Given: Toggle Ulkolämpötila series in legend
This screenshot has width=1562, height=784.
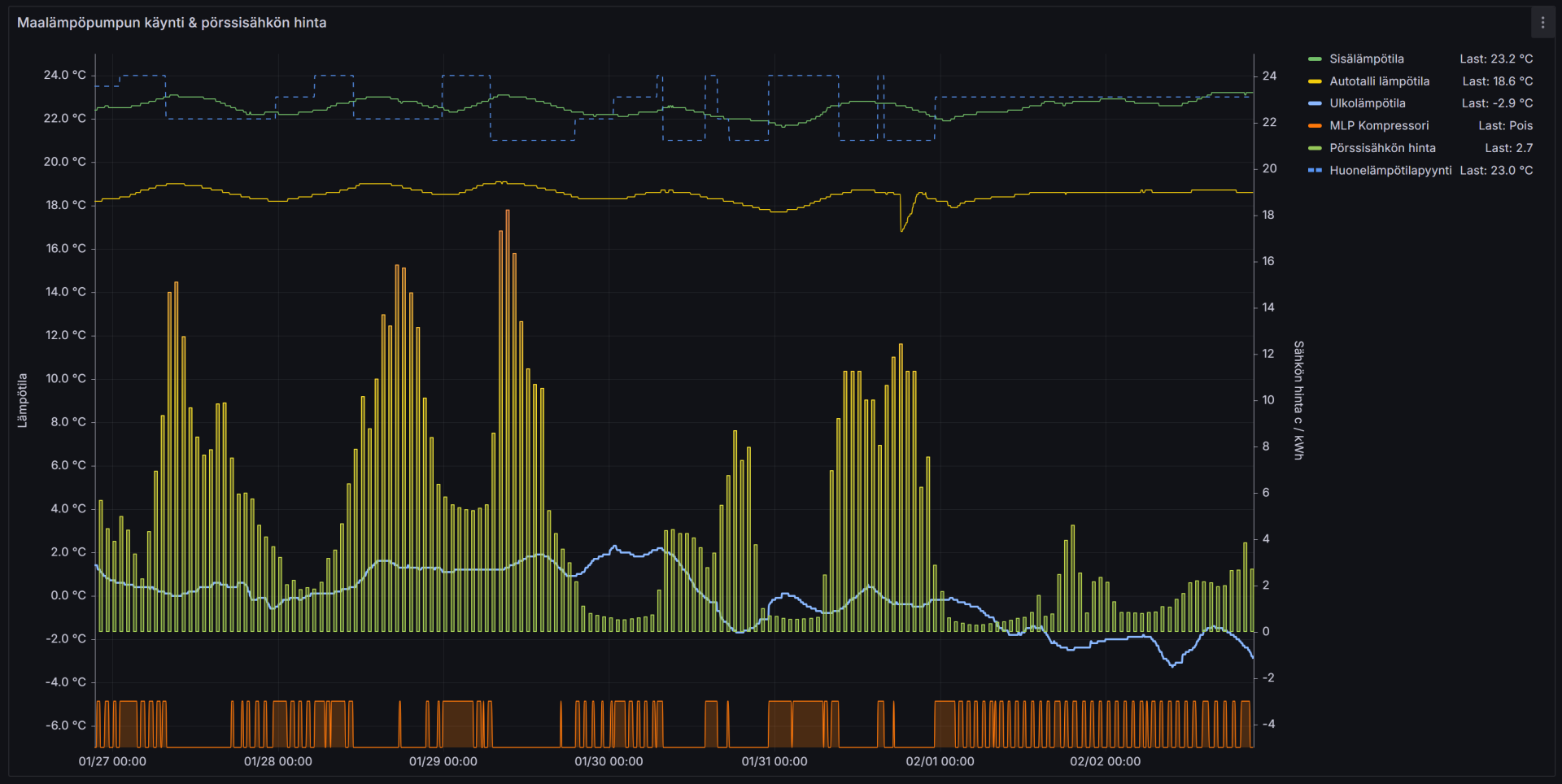Looking at the screenshot, I should click(1368, 103).
